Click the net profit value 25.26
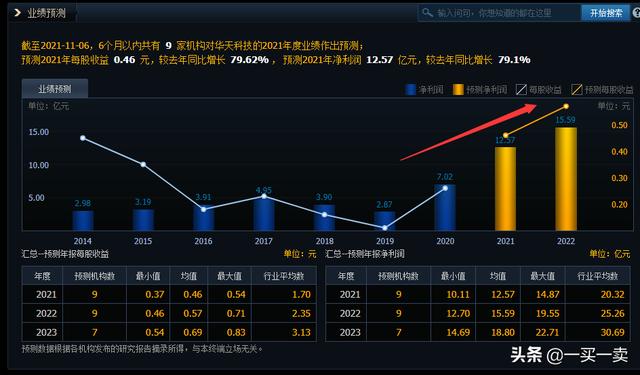This screenshot has height=375, width=640. coord(613,314)
